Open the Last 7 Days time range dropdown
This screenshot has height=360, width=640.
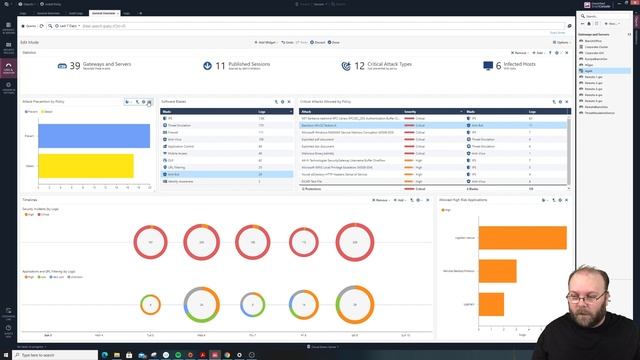pyautogui.click(x=68, y=26)
